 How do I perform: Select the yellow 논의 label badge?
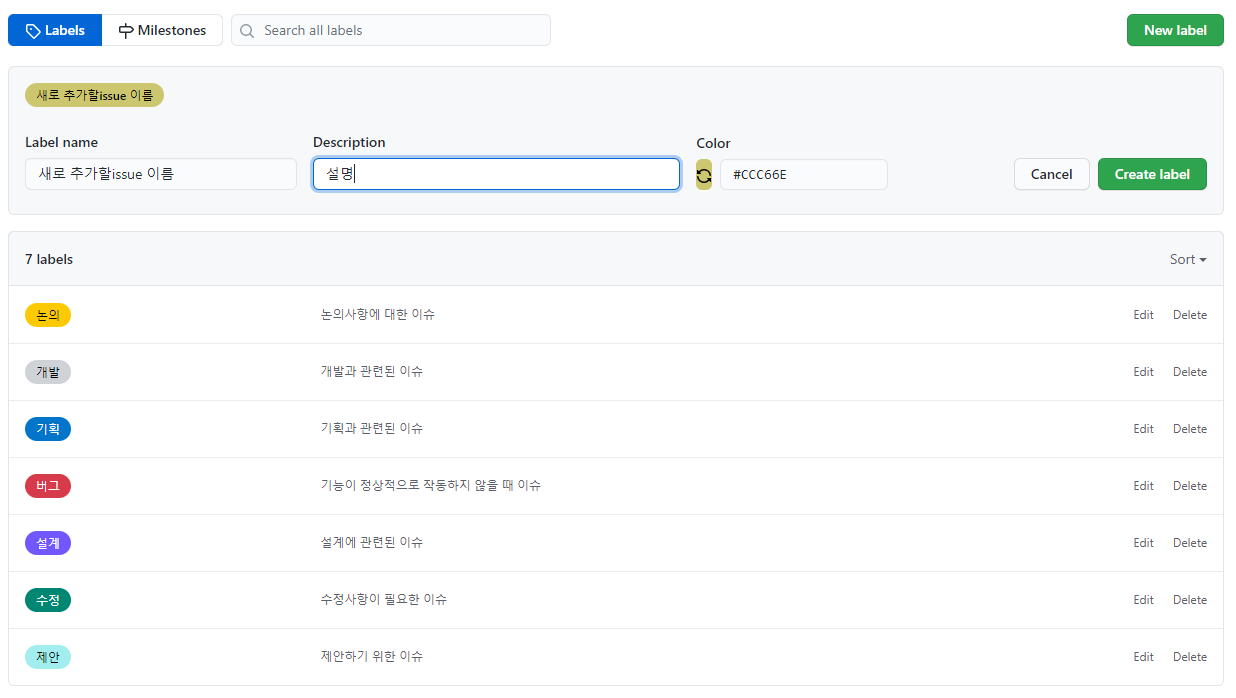47,314
